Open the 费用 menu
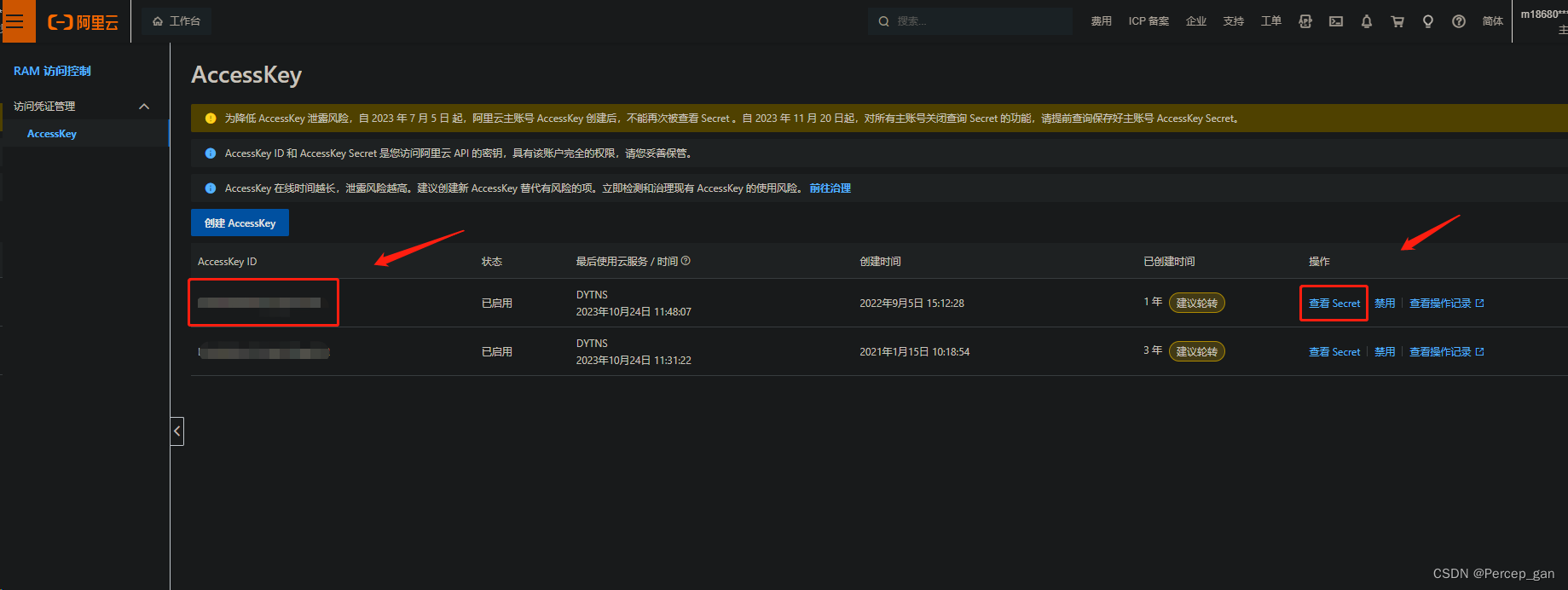Image resolution: width=1568 pixels, height=590 pixels. (1102, 21)
